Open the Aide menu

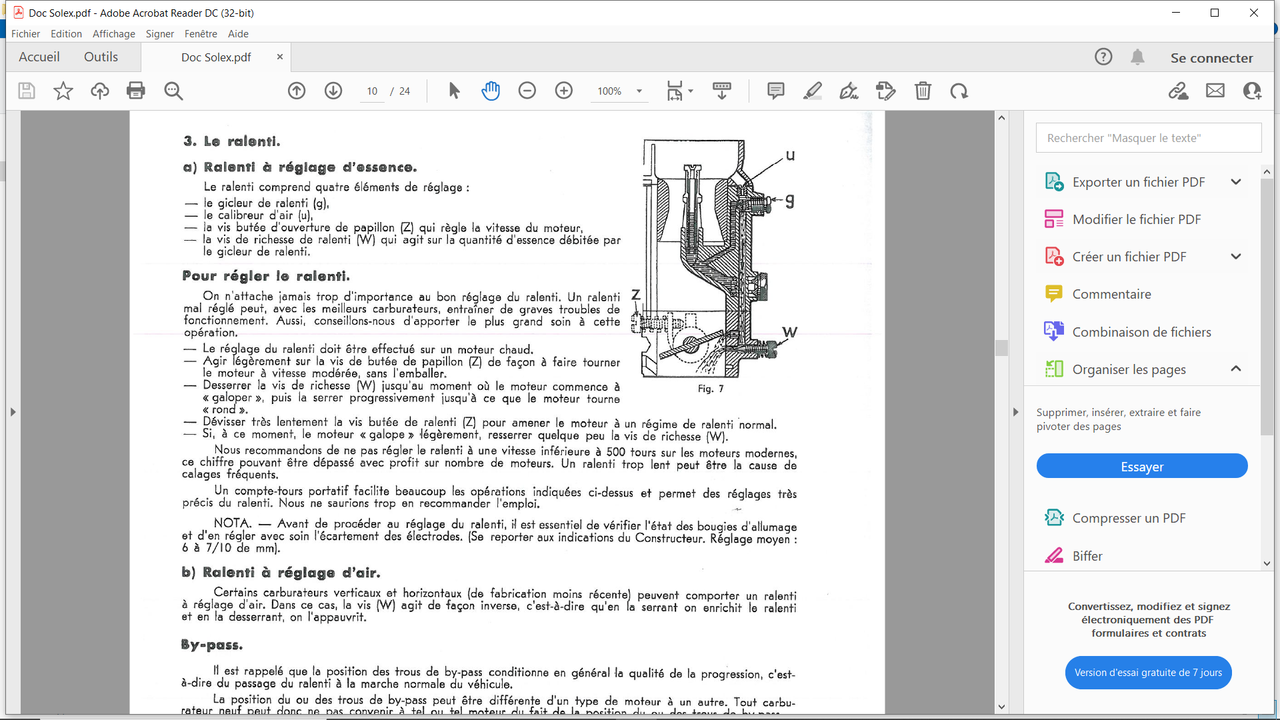coord(238,34)
